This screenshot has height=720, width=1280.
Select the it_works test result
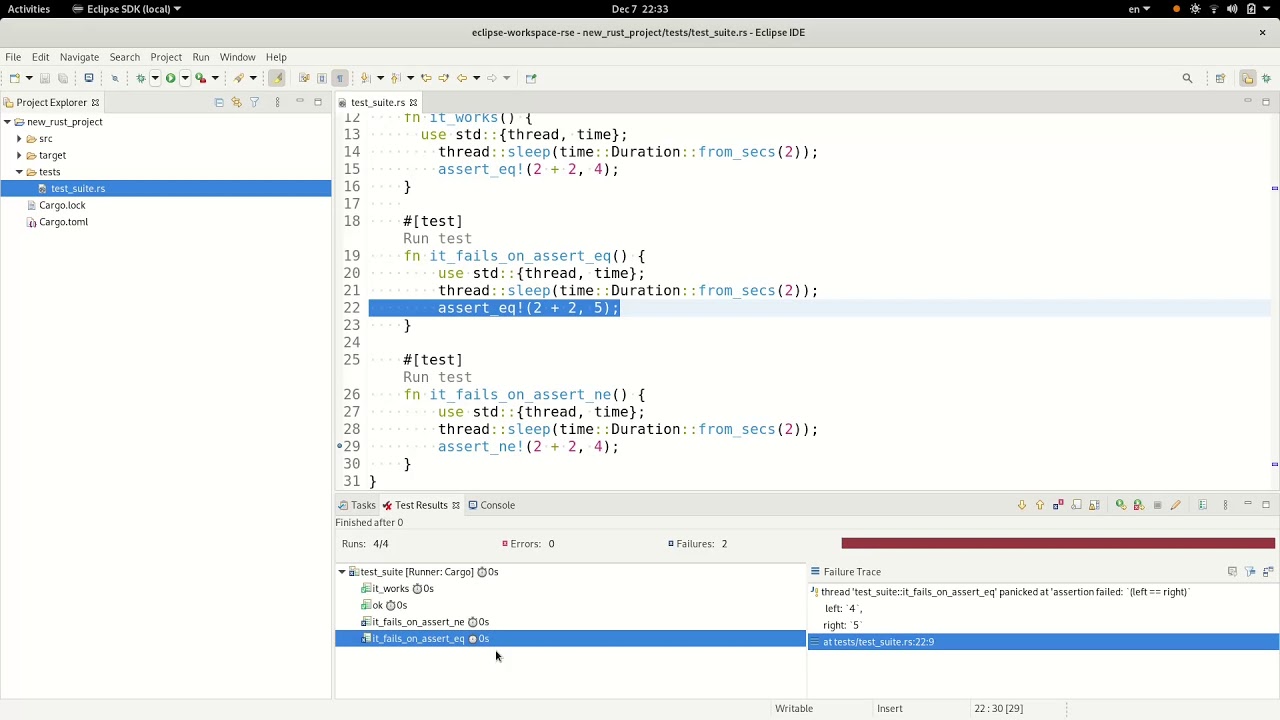point(397,589)
